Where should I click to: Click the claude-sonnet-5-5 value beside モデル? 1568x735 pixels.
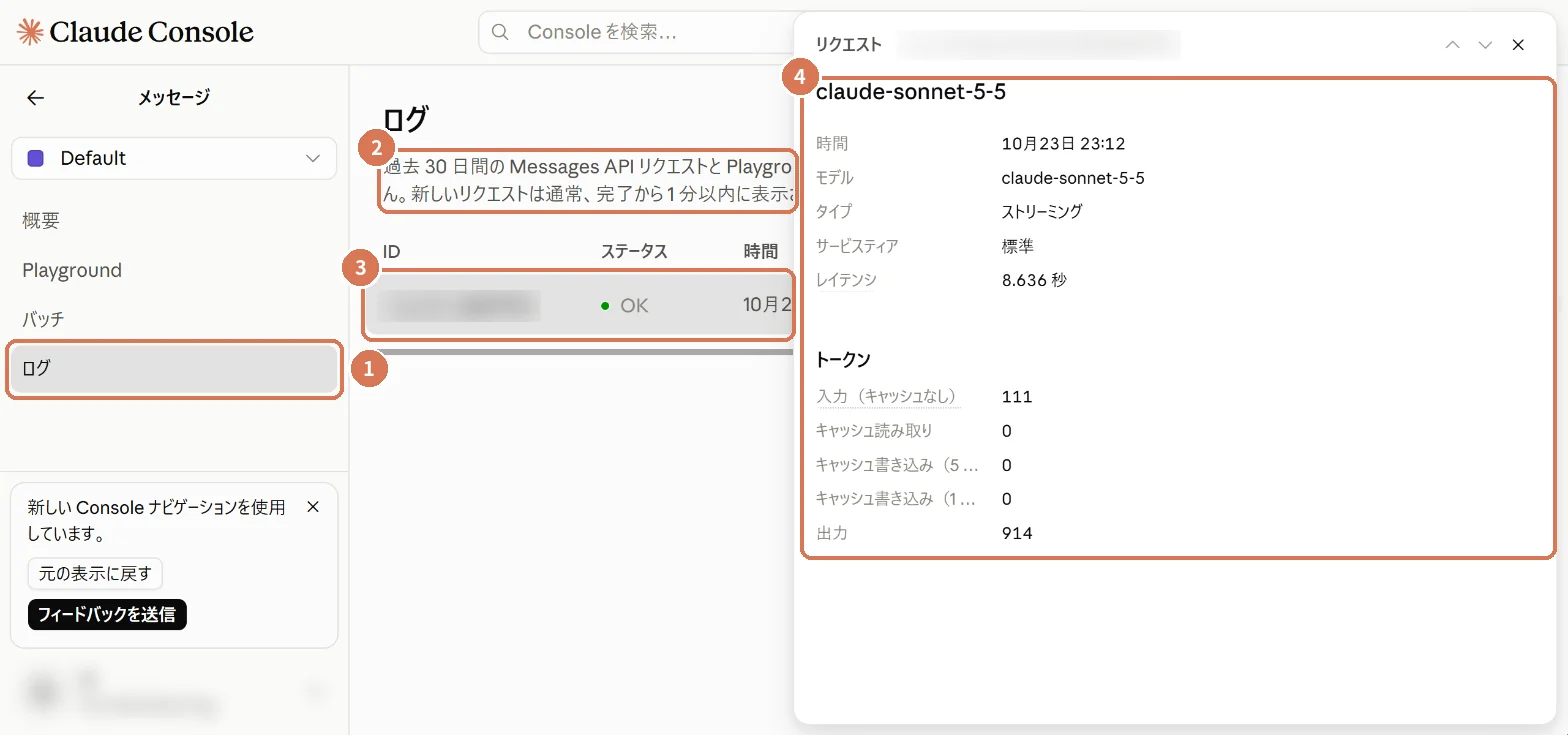click(1073, 178)
